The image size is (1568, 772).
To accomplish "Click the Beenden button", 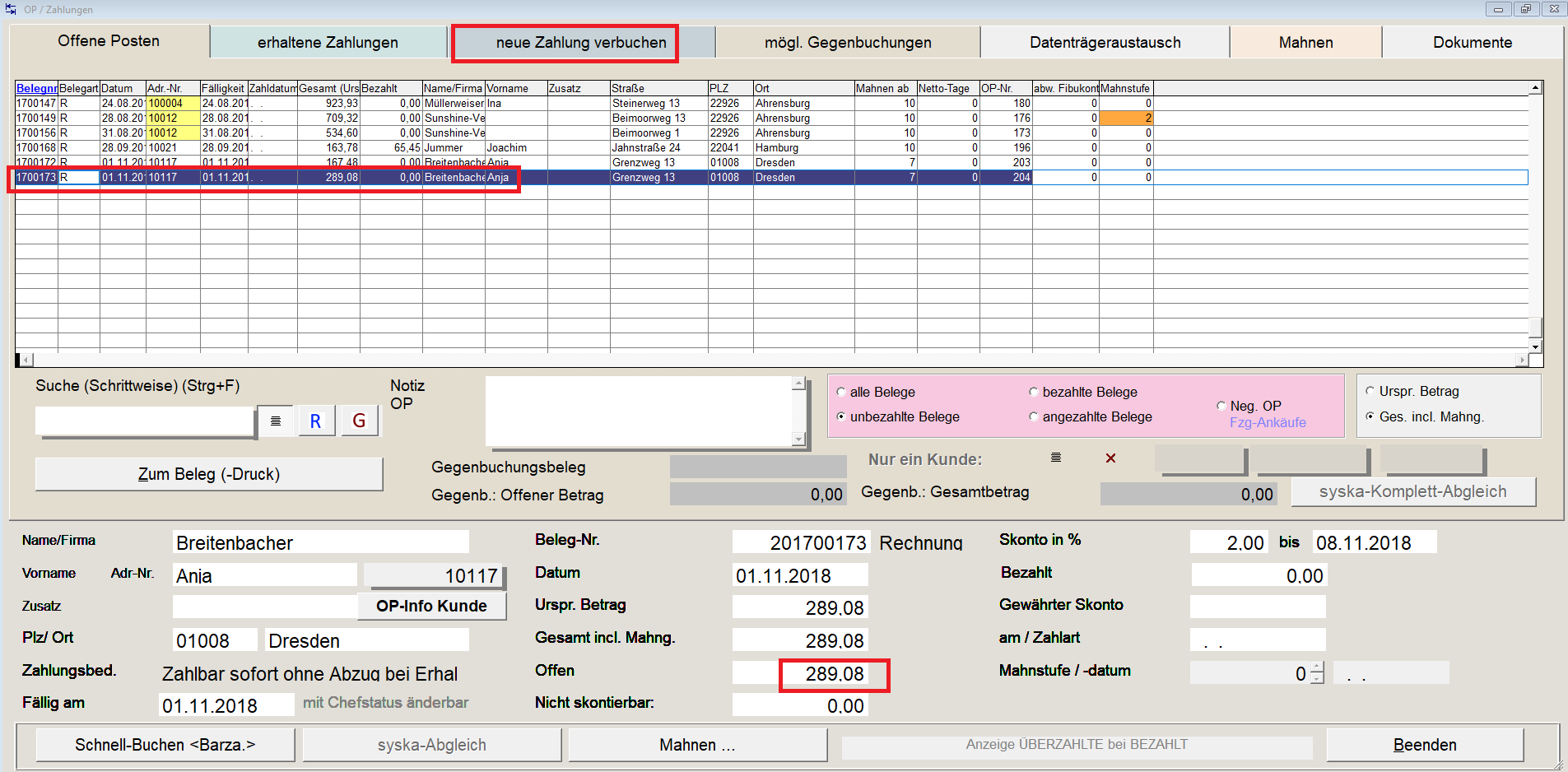I will pyautogui.click(x=1425, y=745).
